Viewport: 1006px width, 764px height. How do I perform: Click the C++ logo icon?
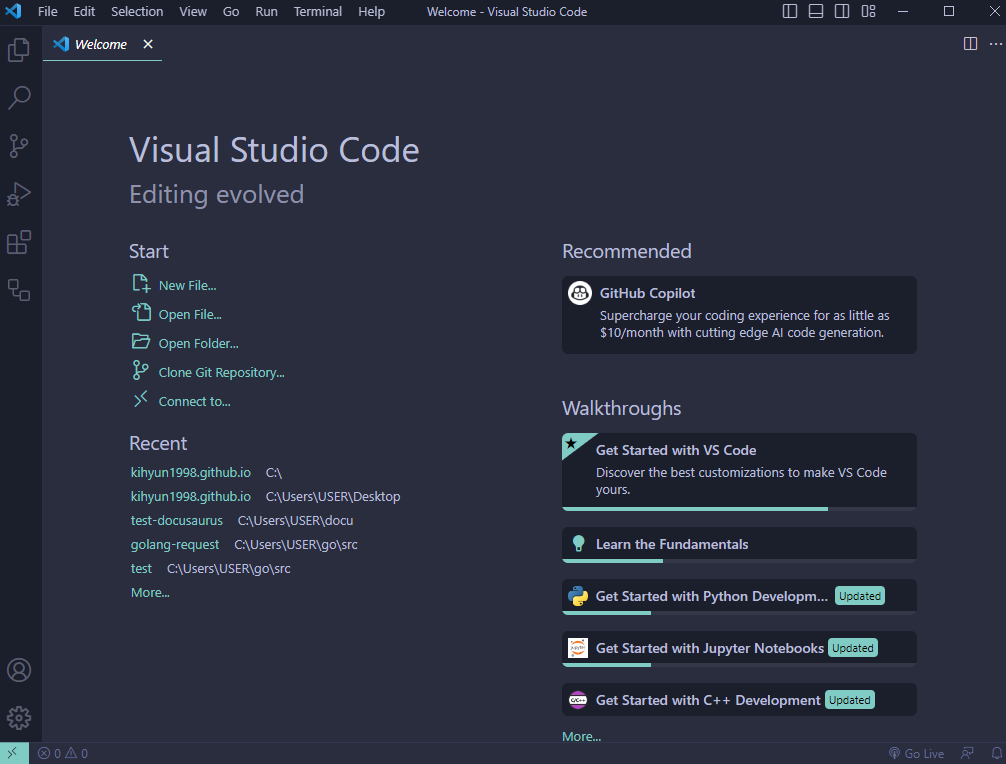click(578, 700)
